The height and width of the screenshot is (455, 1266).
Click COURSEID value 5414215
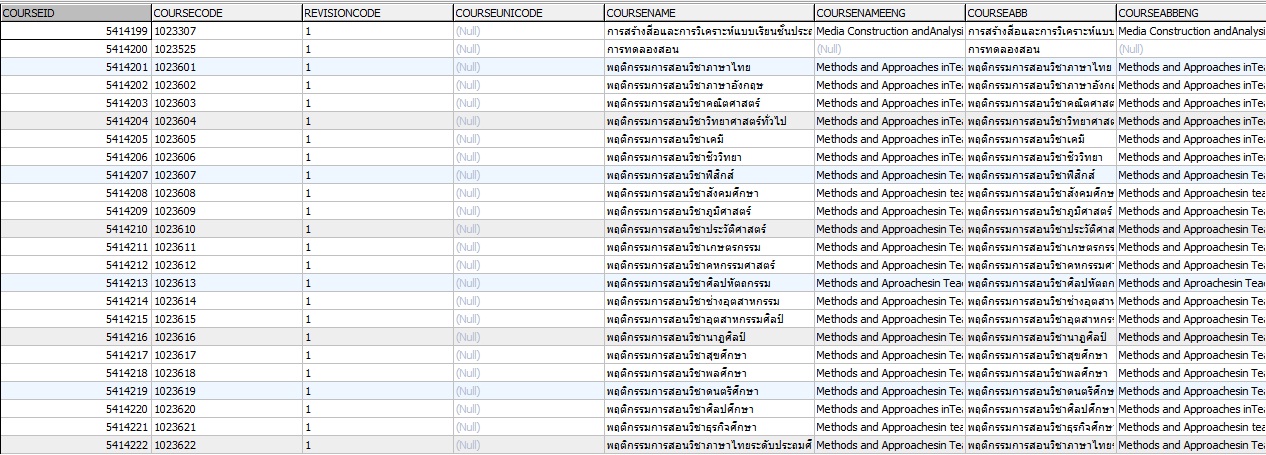126,319
